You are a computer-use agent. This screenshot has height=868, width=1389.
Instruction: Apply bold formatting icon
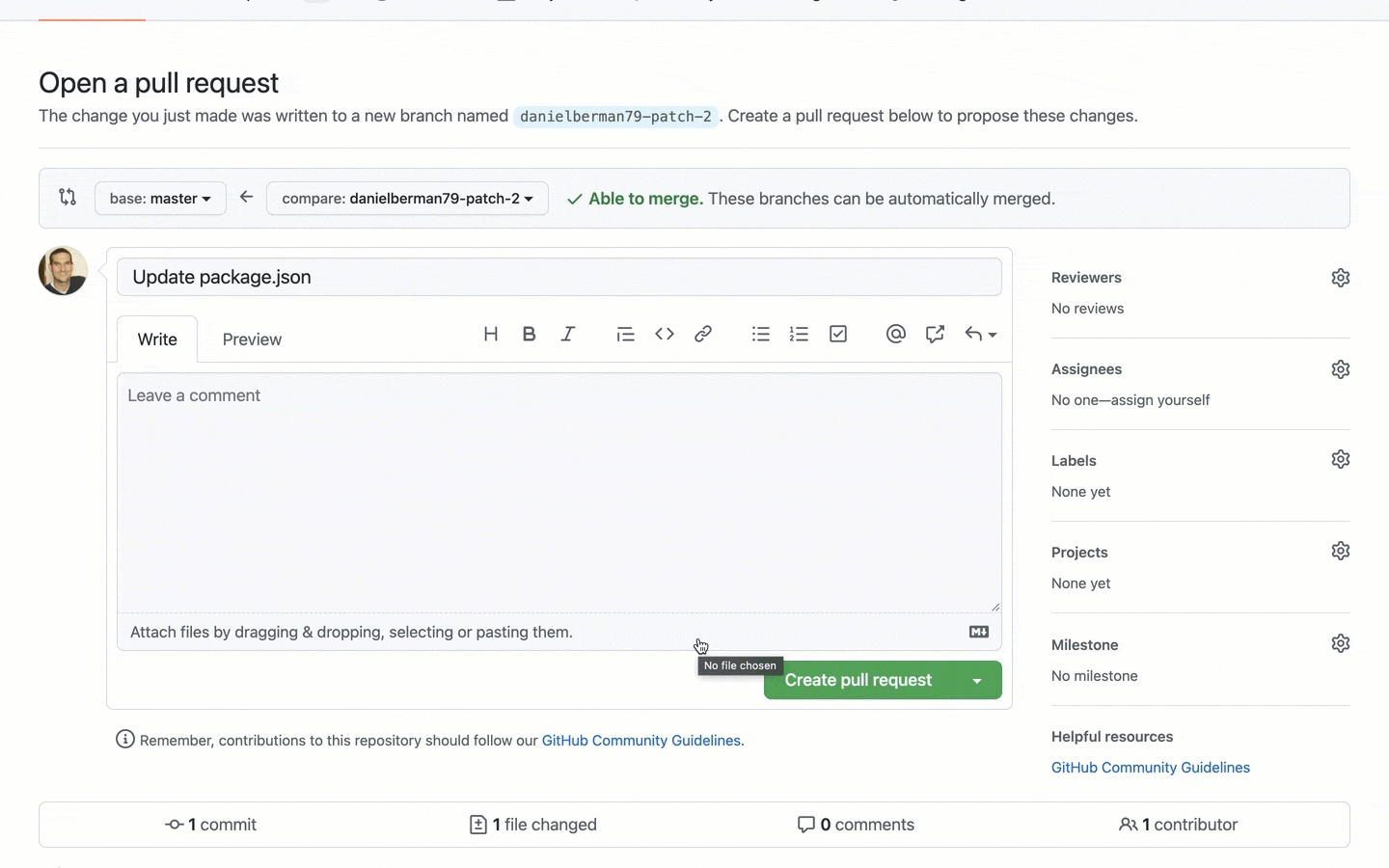[529, 334]
